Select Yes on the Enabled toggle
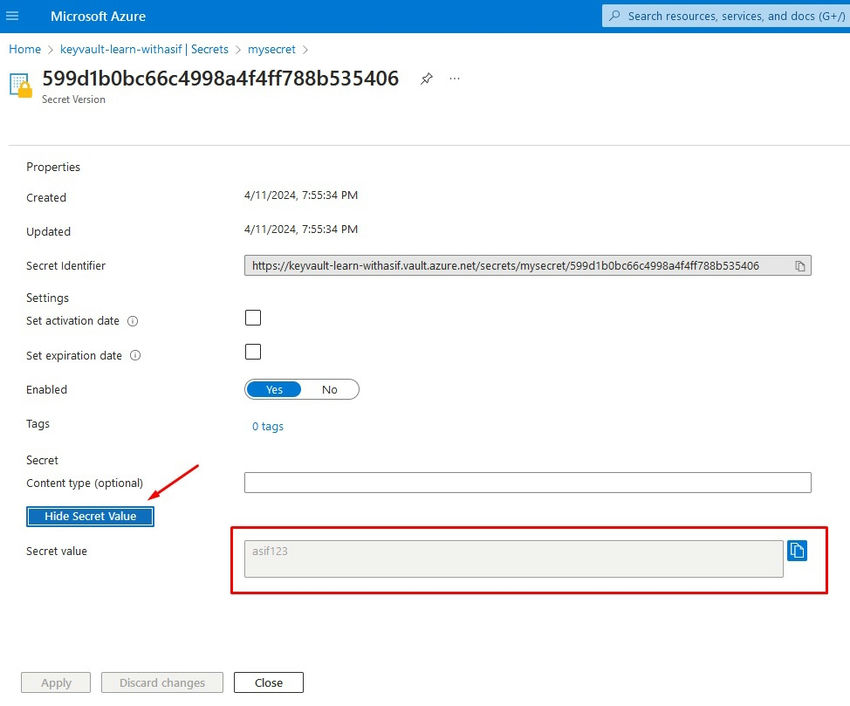Image resolution: width=850 pixels, height=706 pixels. 274,390
